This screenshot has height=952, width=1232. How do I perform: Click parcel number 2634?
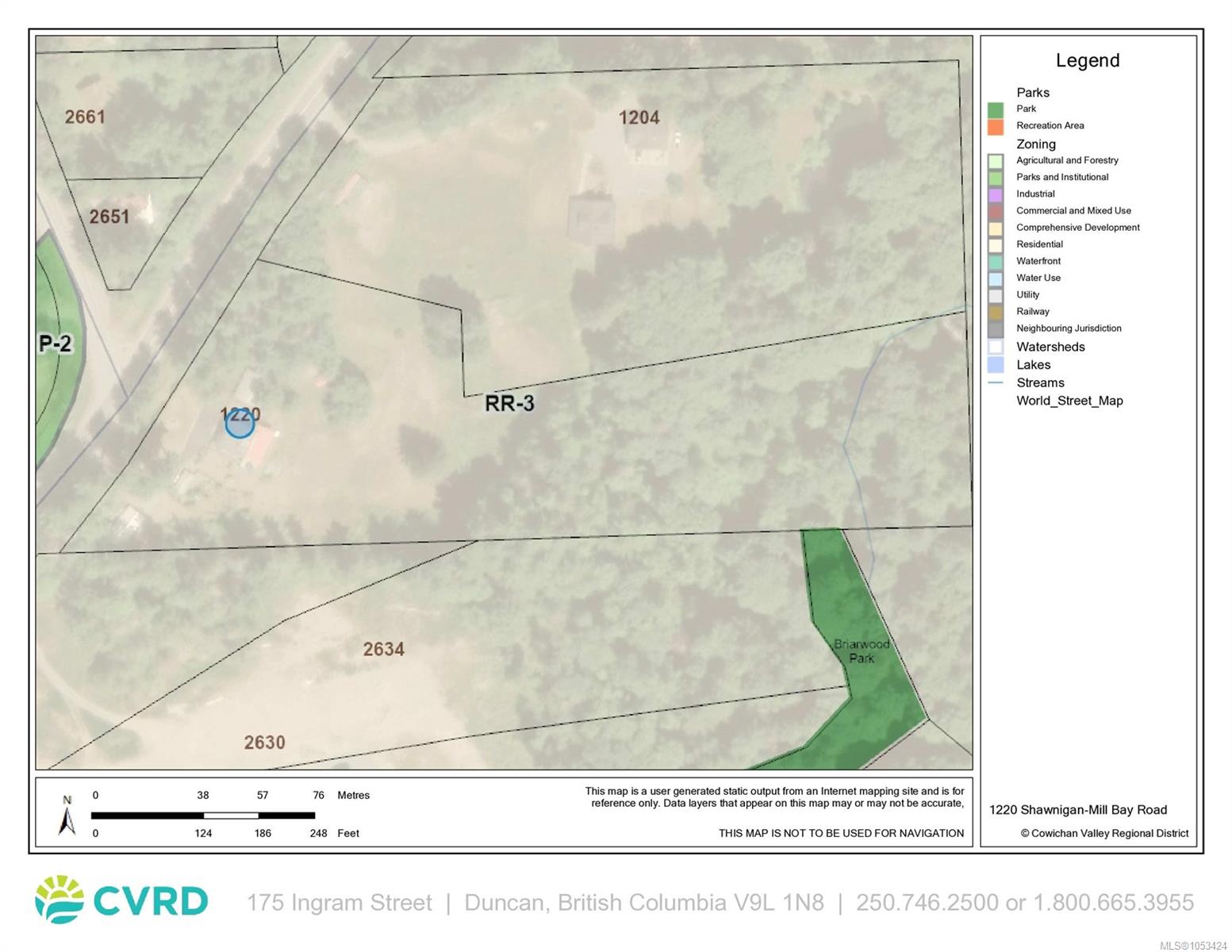tap(384, 649)
